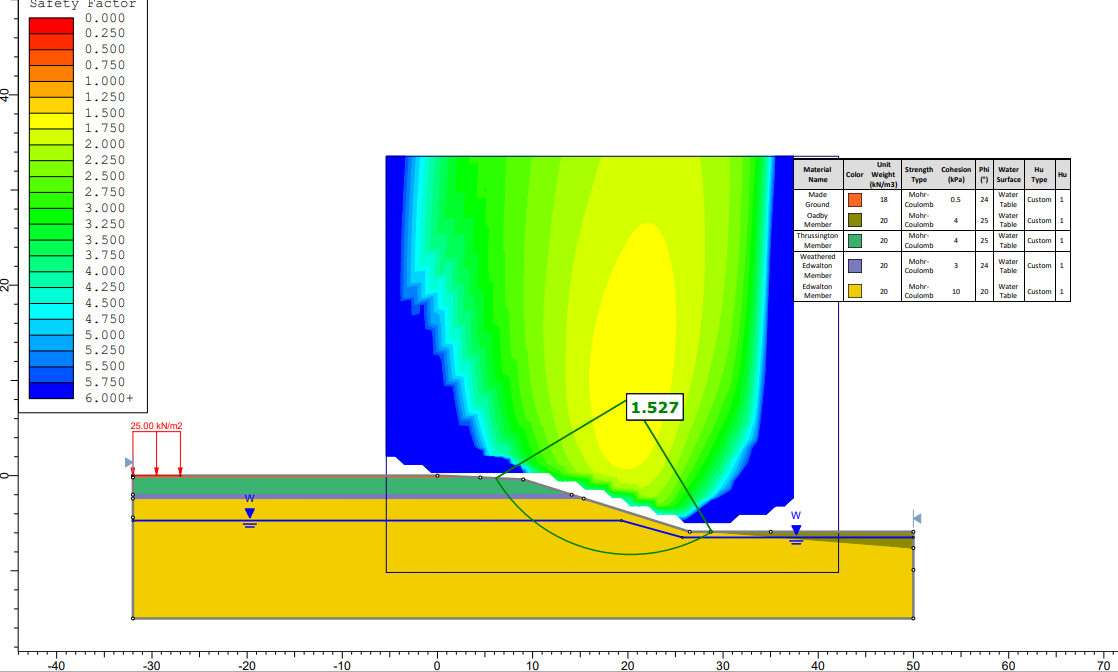The image size is (1118, 672).
Task: Click the orange legend band at 1.000
Action: click(x=51, y=89)
